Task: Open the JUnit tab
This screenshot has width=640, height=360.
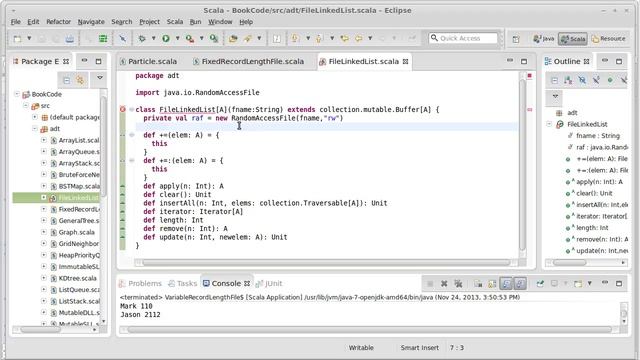Action: tap(269, 283)
